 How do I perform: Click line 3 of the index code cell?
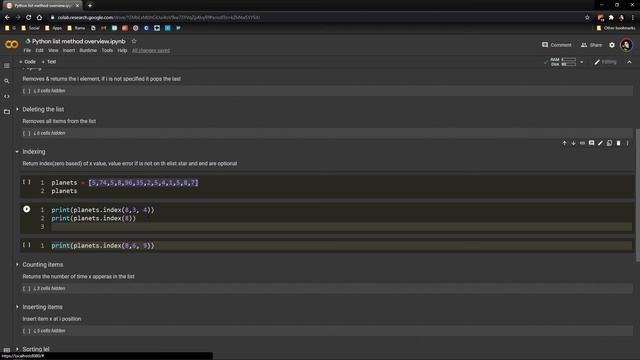coord(341,227)
